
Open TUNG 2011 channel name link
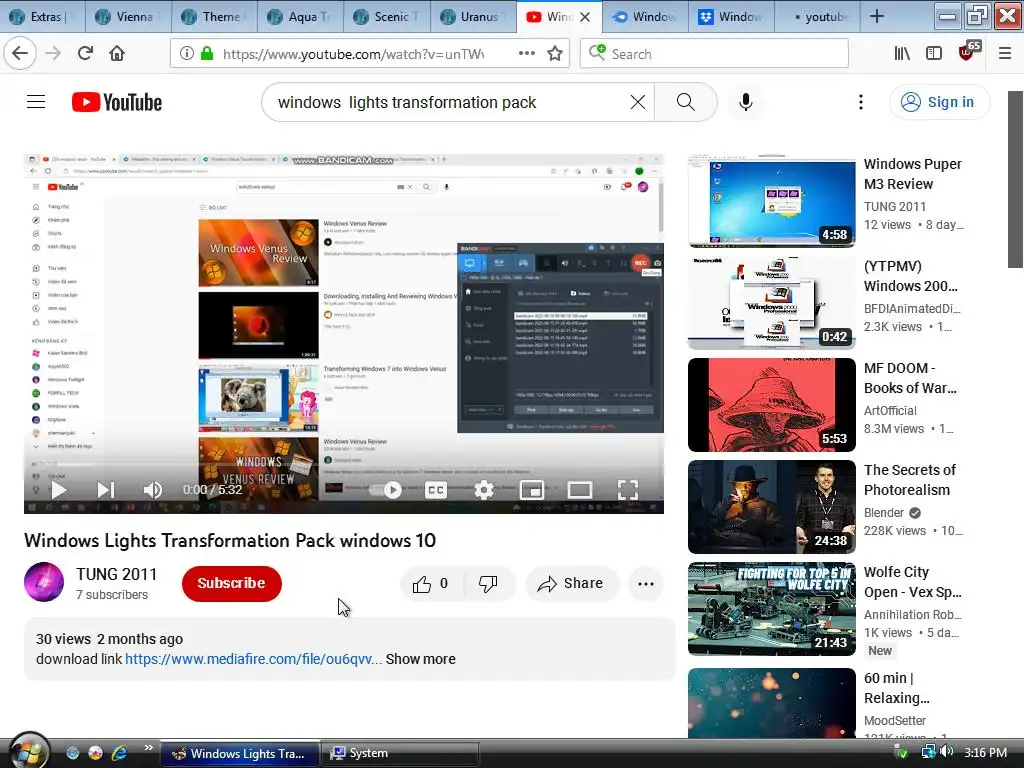[x=116, y=574]
